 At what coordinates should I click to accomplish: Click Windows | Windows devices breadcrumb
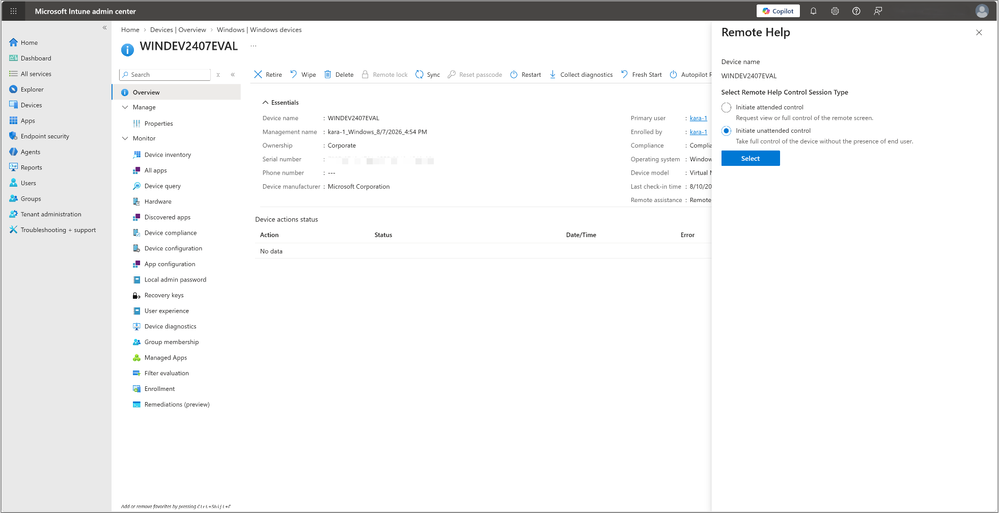point(259,30)
